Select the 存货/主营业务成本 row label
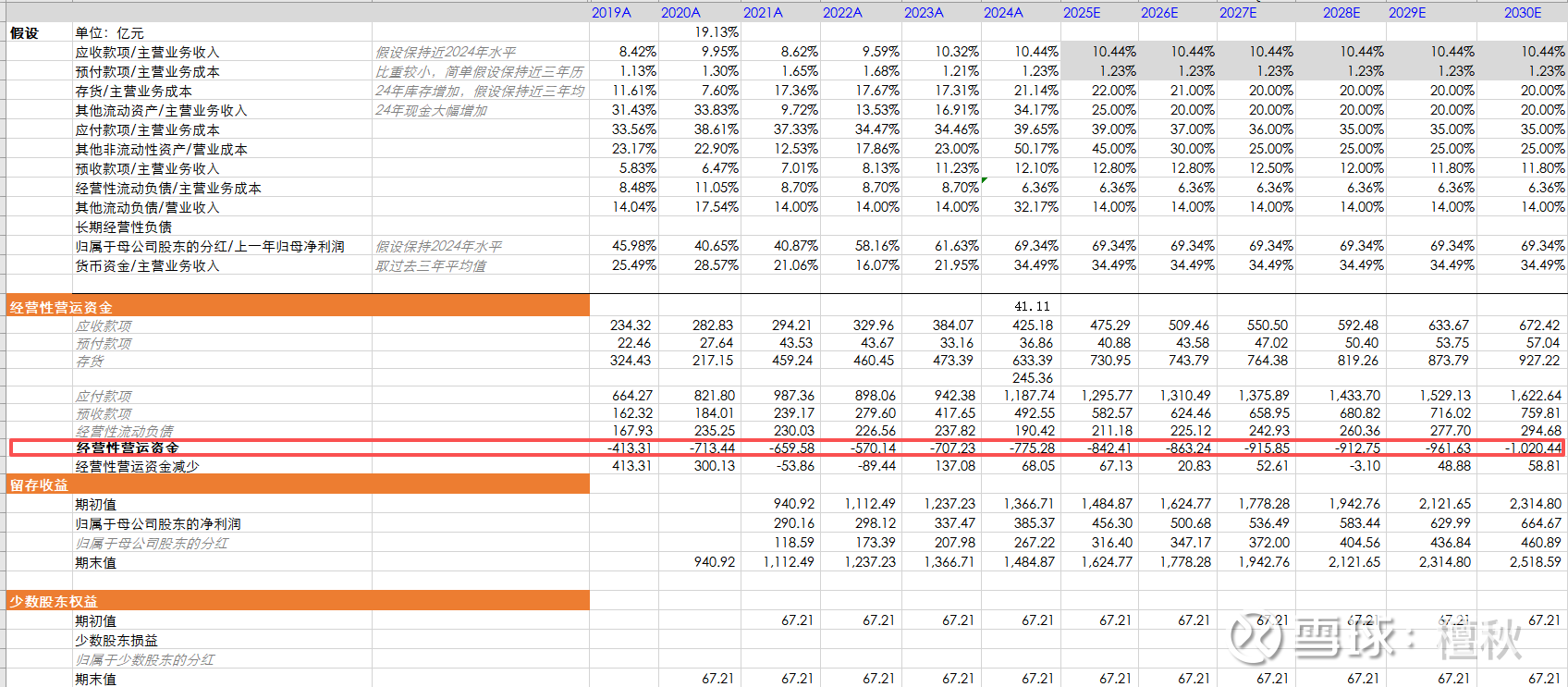 point(133,92)
